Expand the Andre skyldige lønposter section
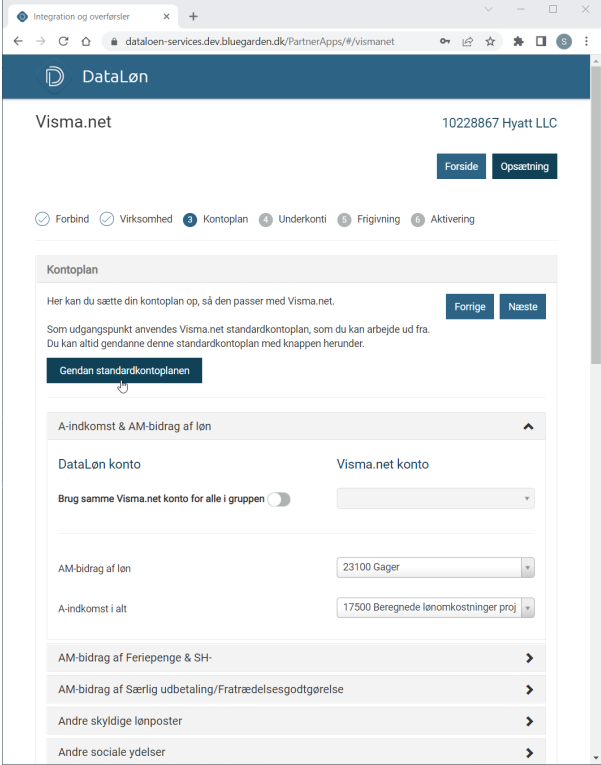The image size is (601, 765). (296, 721)
